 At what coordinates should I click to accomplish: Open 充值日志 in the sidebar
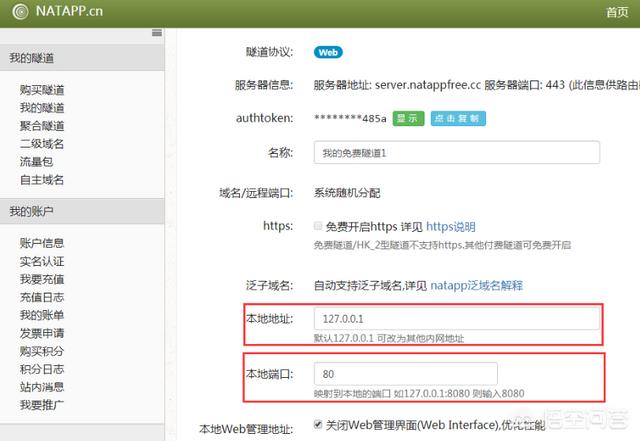[42, 297]
